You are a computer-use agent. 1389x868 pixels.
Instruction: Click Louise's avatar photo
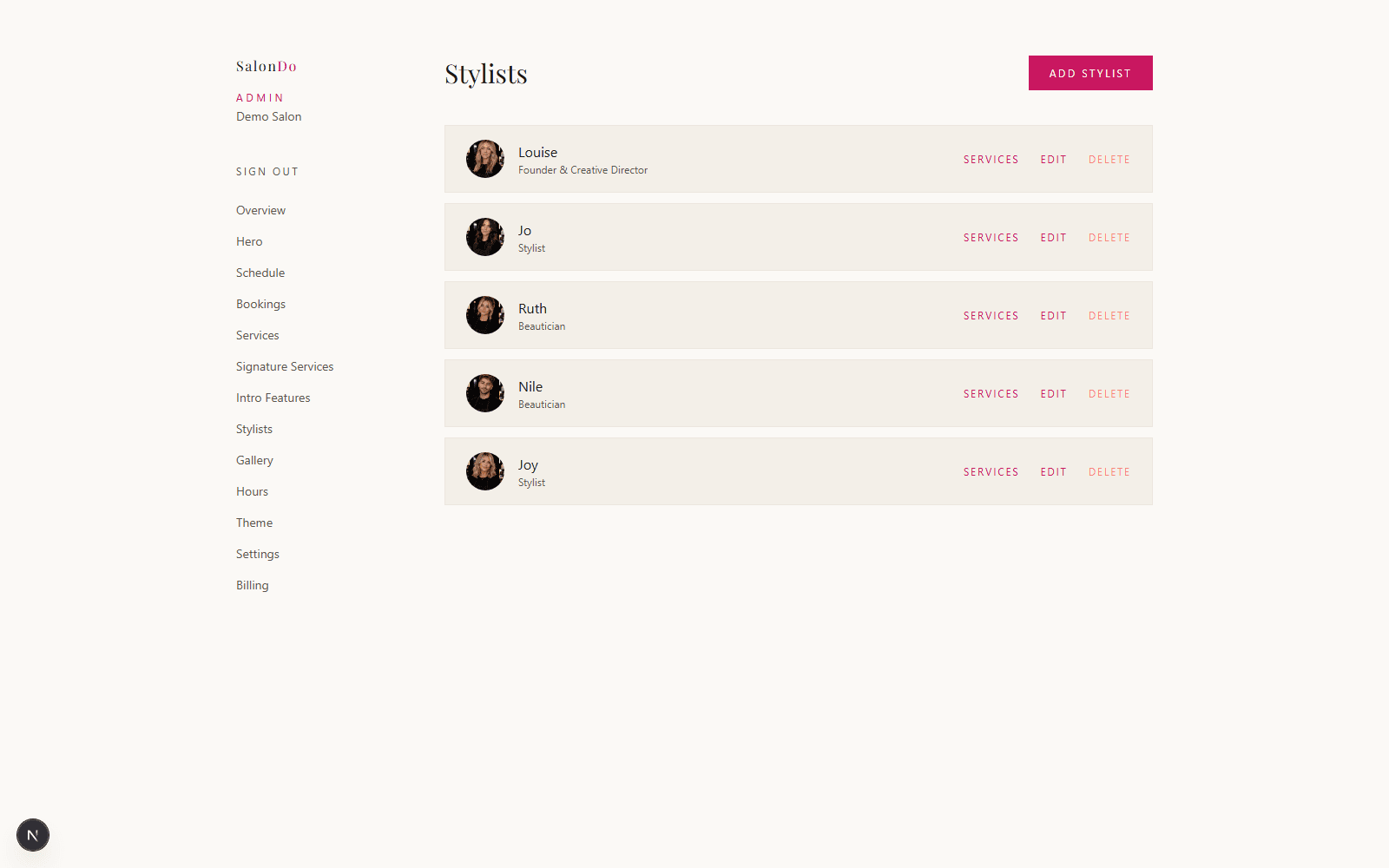pyautogui.click(x=485, y=159)
